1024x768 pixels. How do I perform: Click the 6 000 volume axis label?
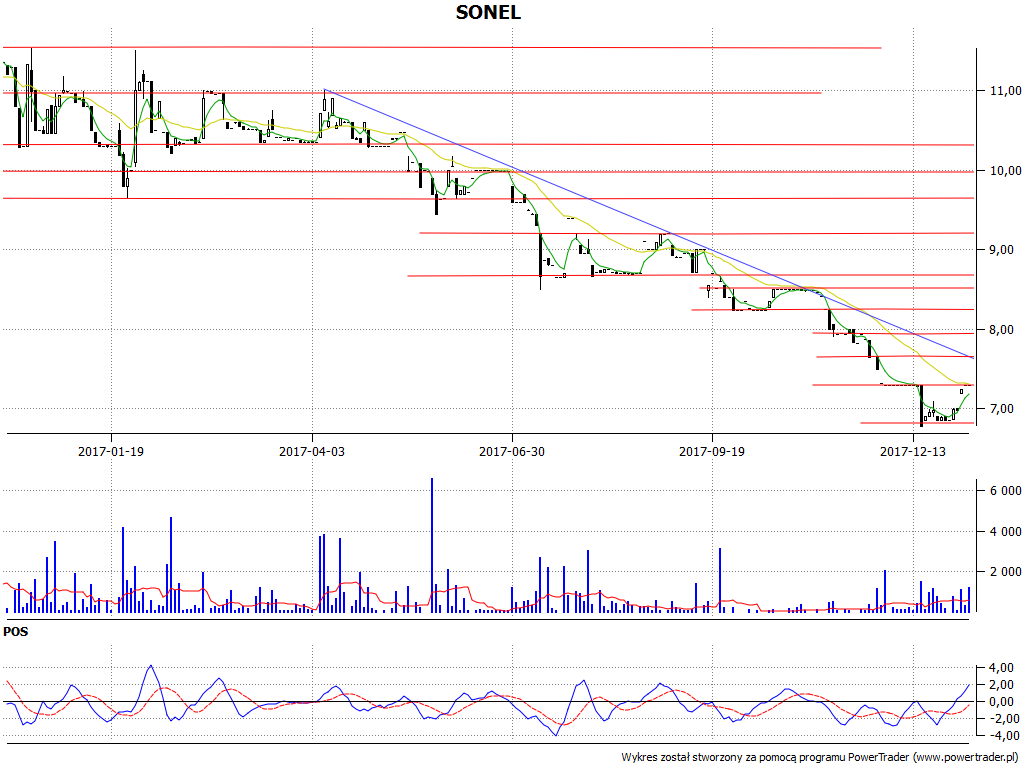(1006, 491)
